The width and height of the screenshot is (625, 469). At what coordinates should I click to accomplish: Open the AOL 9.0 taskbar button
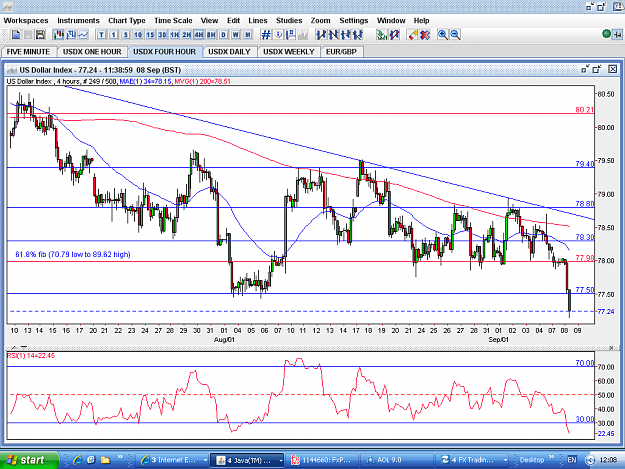pos(397,460)
